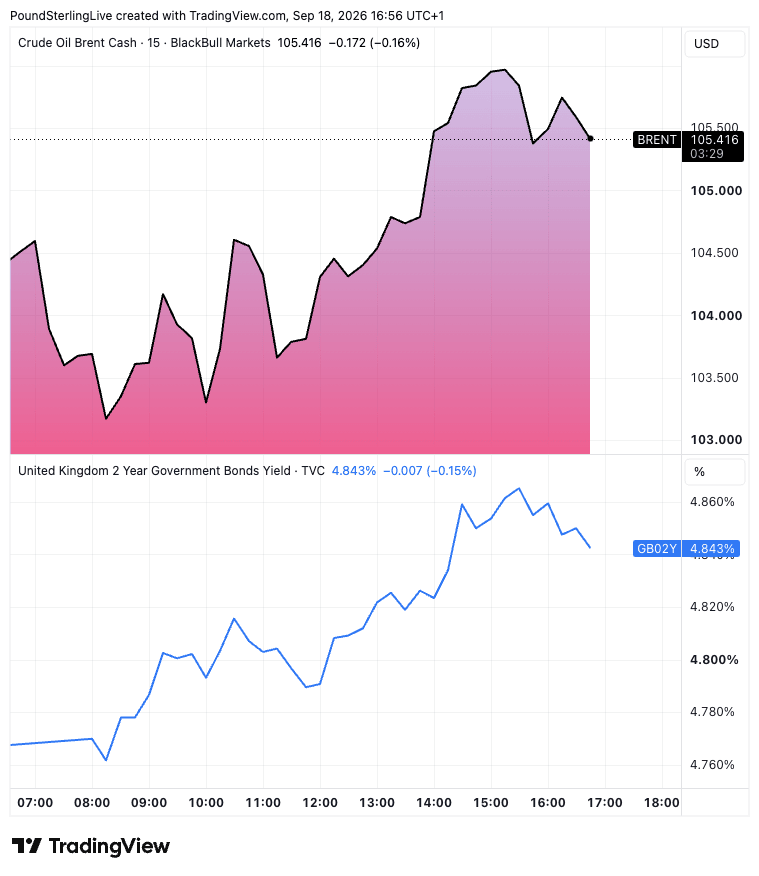The image size is (759, 876).
Task: Open the % unit selector on the yield chart
Action: [714, 472]
